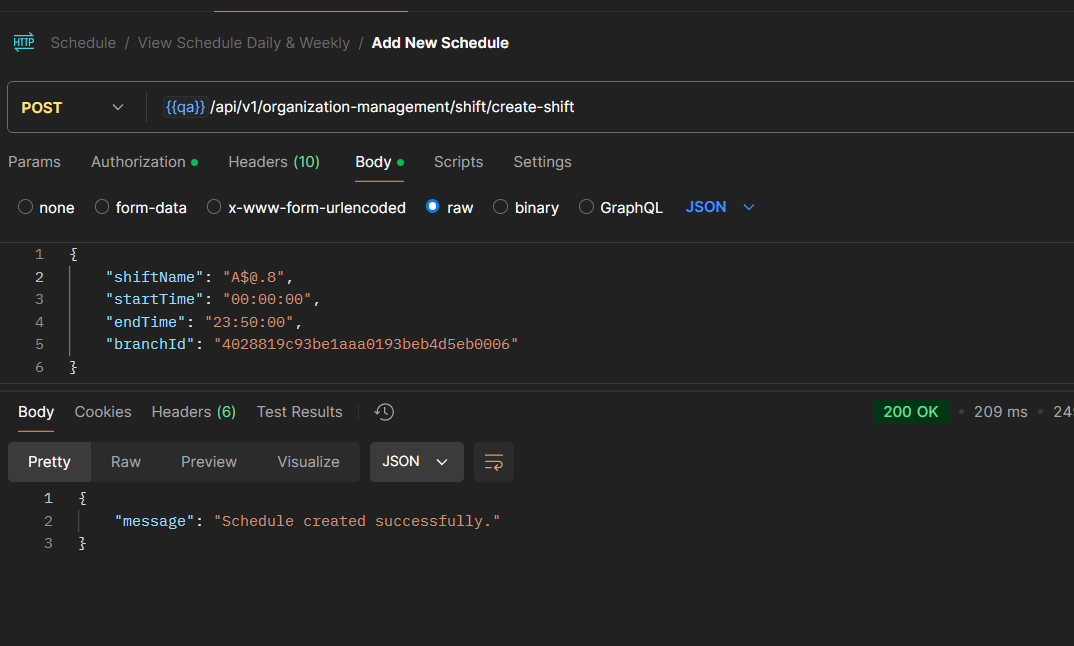Switch response view to Pretty
The height and width of the screenshot is (646, 1074).
point(49,462)
